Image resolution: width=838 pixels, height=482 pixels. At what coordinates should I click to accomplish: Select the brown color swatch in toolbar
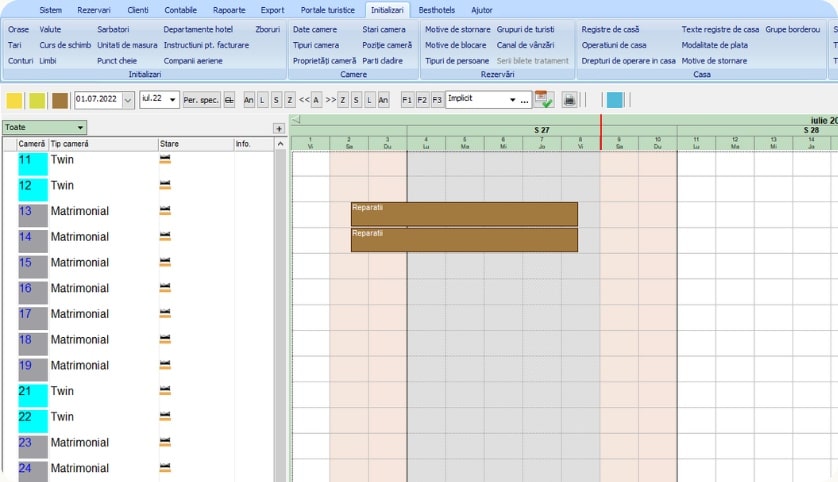(x=60, y=100)
